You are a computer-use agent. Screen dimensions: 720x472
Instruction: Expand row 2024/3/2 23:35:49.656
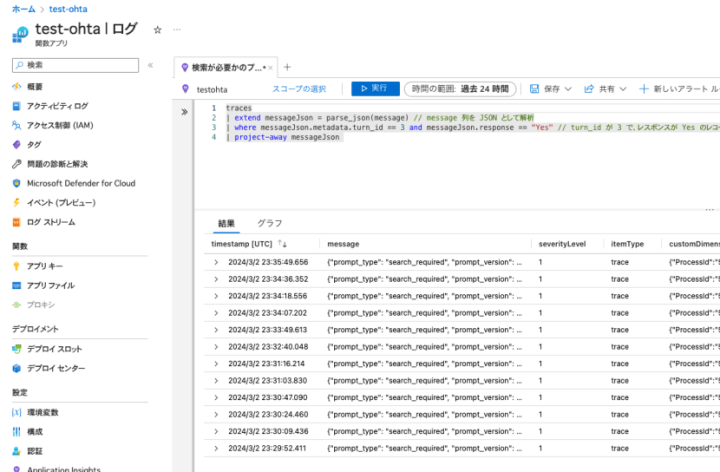216,262
